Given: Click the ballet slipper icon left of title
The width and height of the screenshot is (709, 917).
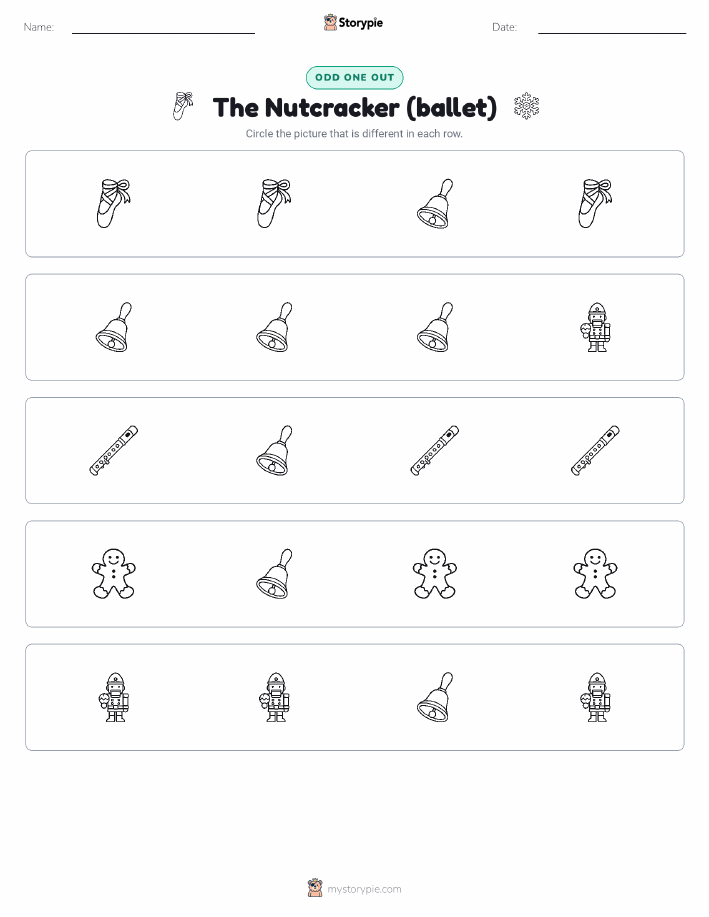Looking at the screenshot, I should 183,106.
